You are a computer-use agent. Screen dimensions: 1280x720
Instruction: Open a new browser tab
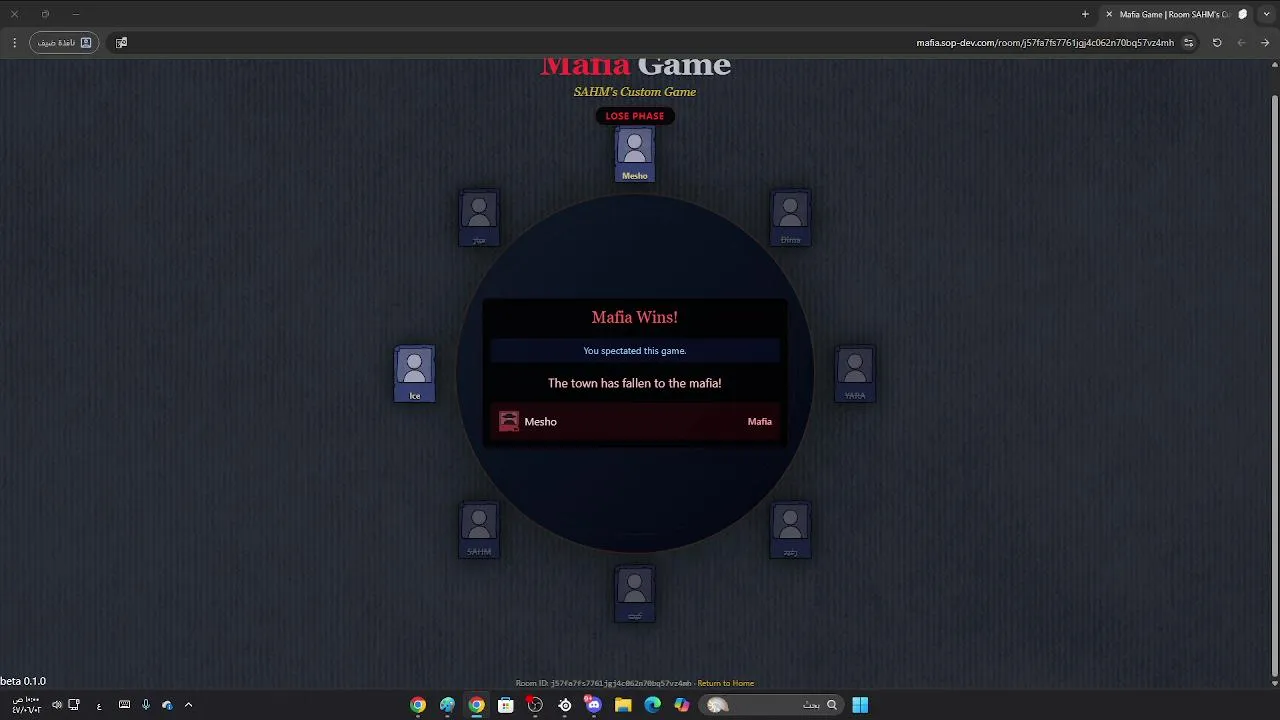pos(1085,14)
